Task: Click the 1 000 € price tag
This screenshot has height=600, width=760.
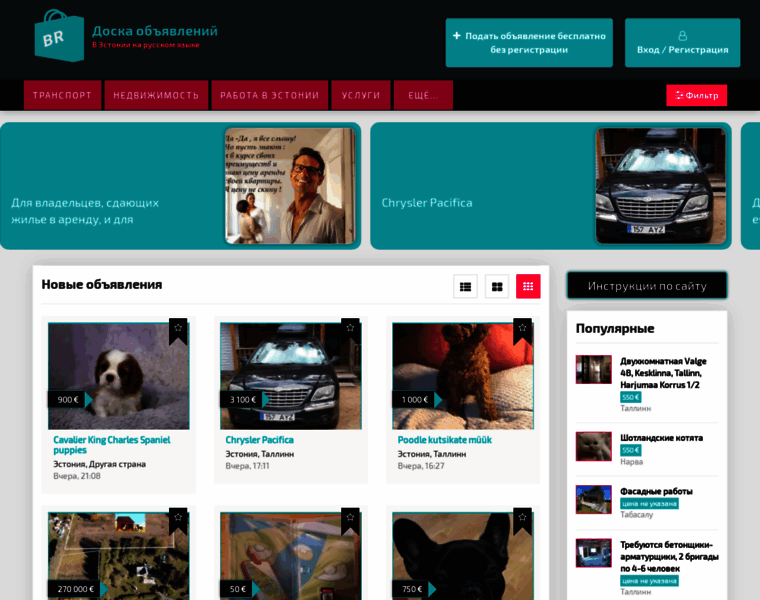Action: (415, 400)
